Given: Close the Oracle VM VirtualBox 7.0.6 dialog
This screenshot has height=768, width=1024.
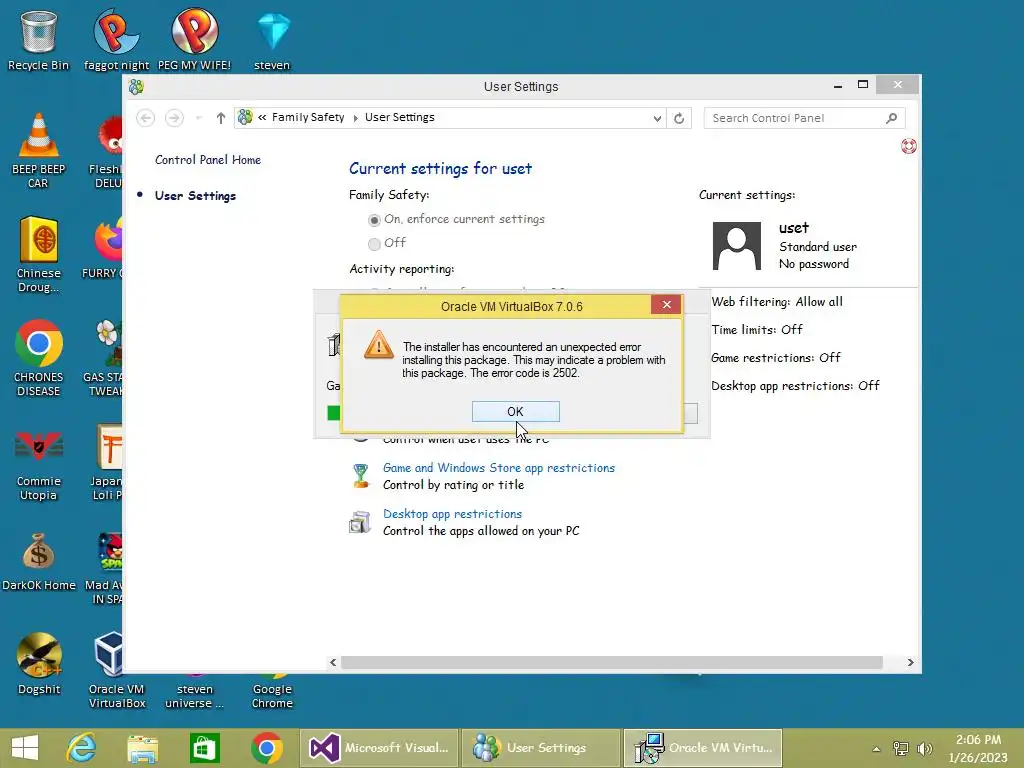Looking at the screenshot, I should pos(666,305).
